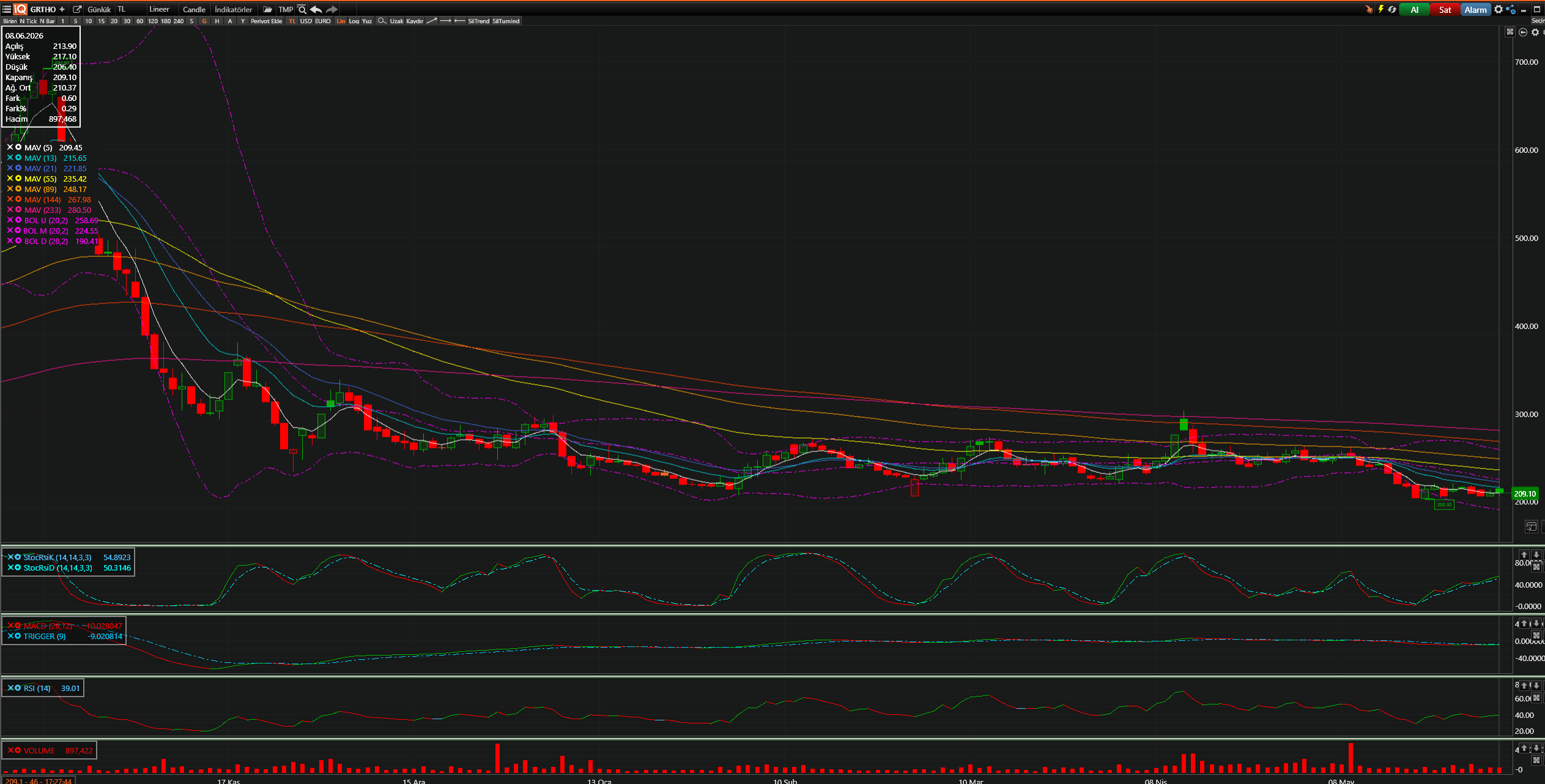1545x784 pixels.
Task: Click the grid layout icon above price axis
Action: [1510, 32]
